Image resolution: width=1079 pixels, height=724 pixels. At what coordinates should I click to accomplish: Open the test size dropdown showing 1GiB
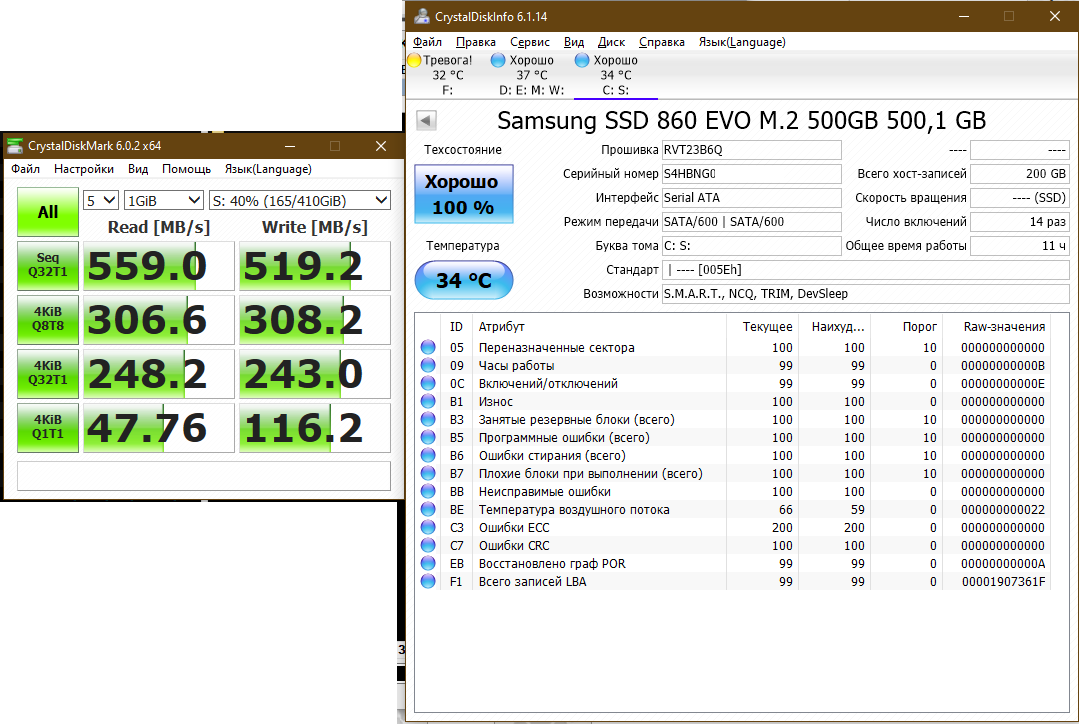[x=164, y=200]
